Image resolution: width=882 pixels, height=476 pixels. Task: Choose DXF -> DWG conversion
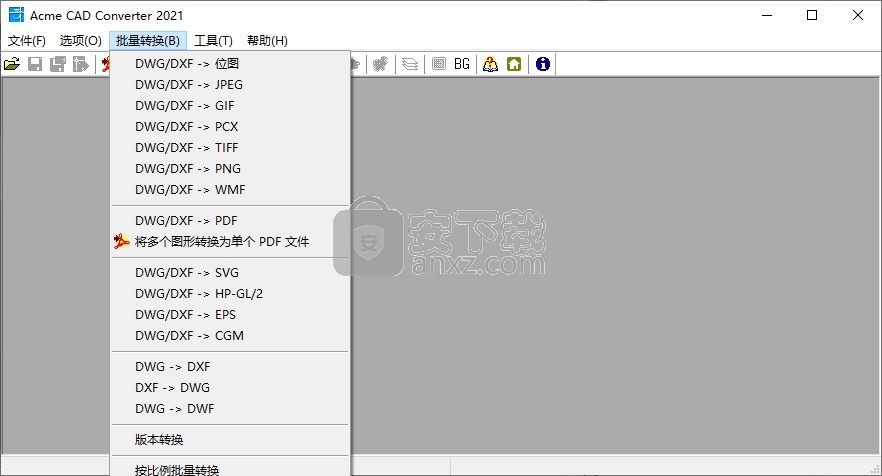click(231, 388)
